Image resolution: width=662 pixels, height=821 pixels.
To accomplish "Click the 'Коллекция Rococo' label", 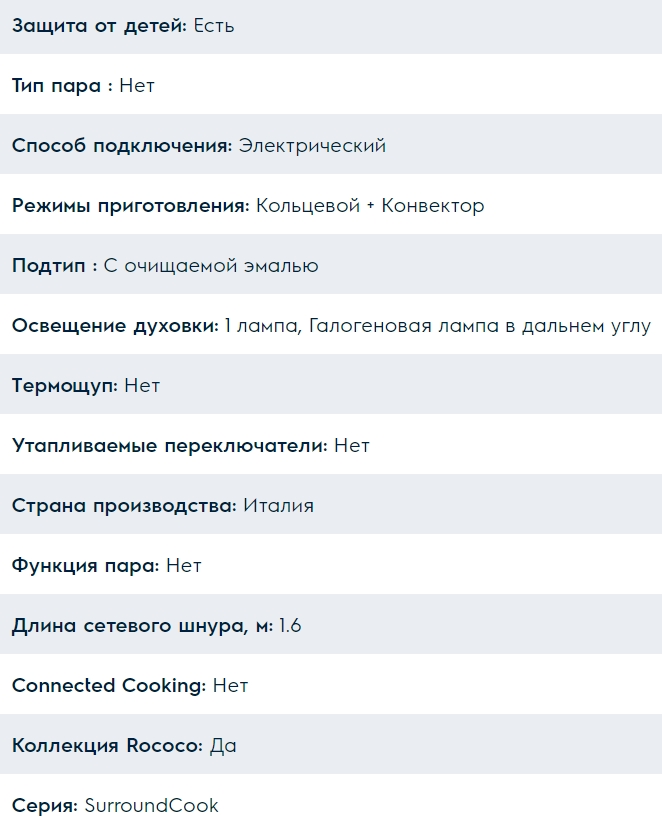I will (x=107, y=746).
